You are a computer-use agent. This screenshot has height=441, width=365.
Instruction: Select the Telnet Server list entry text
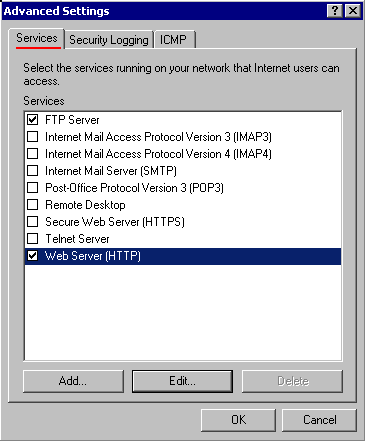[x=77, y=239]
